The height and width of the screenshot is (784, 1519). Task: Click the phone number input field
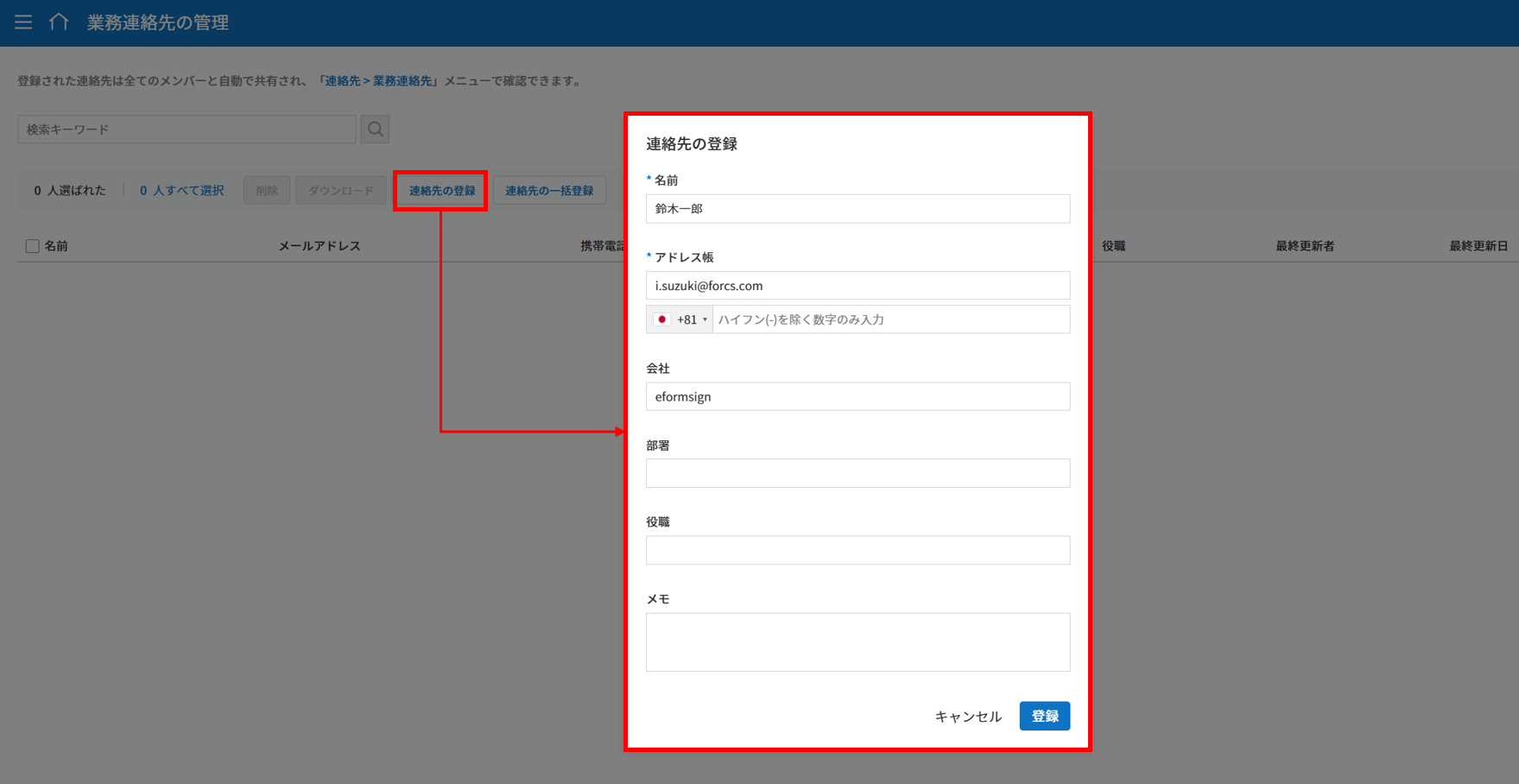(890, 319)
